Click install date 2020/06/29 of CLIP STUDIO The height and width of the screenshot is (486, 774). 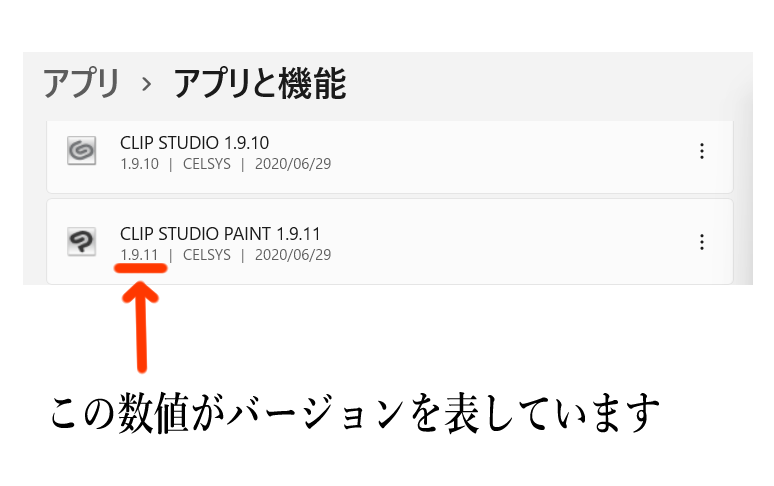[293, 164]
